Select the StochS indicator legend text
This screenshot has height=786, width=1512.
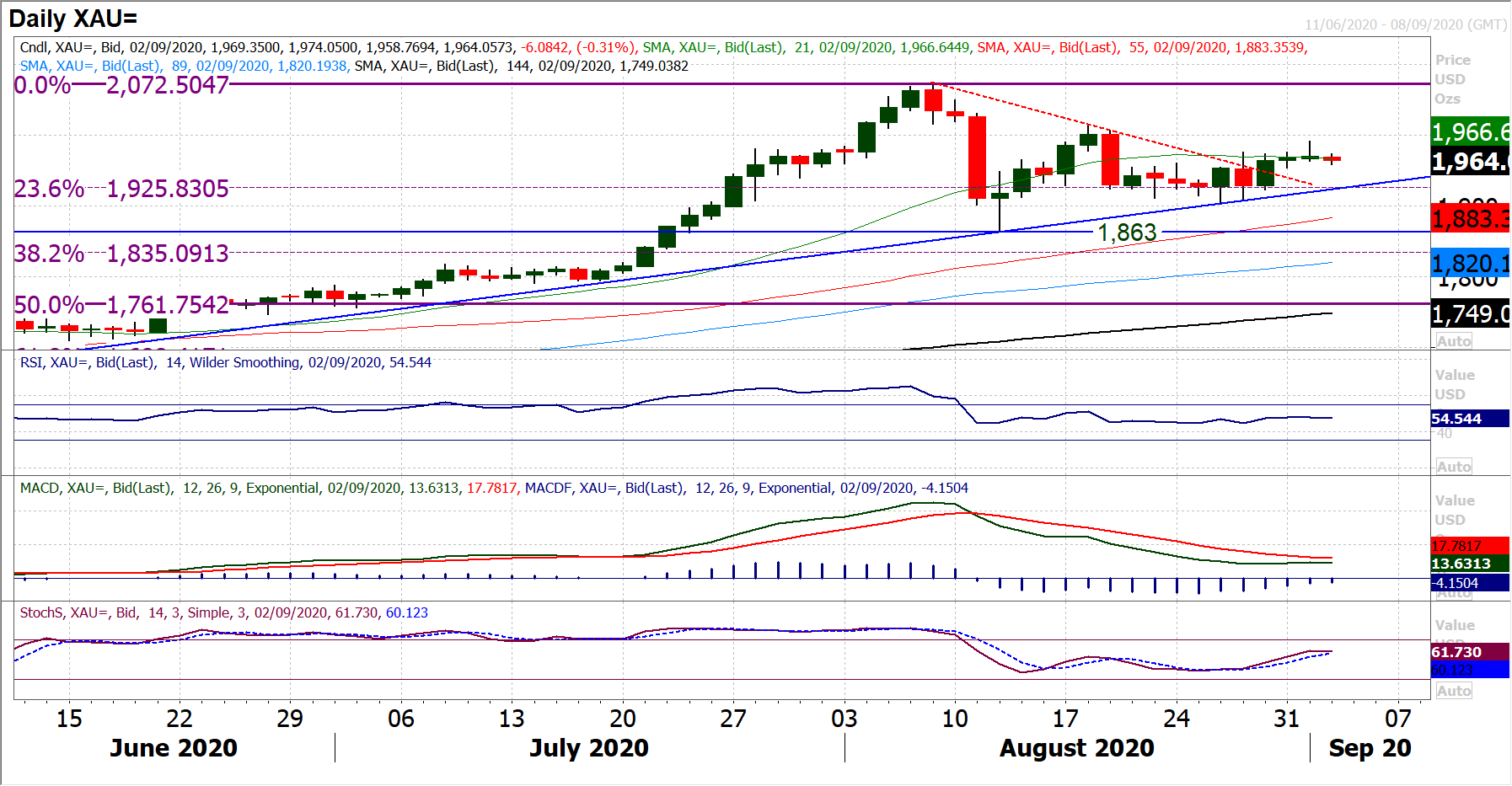click(x=223, y=612)
